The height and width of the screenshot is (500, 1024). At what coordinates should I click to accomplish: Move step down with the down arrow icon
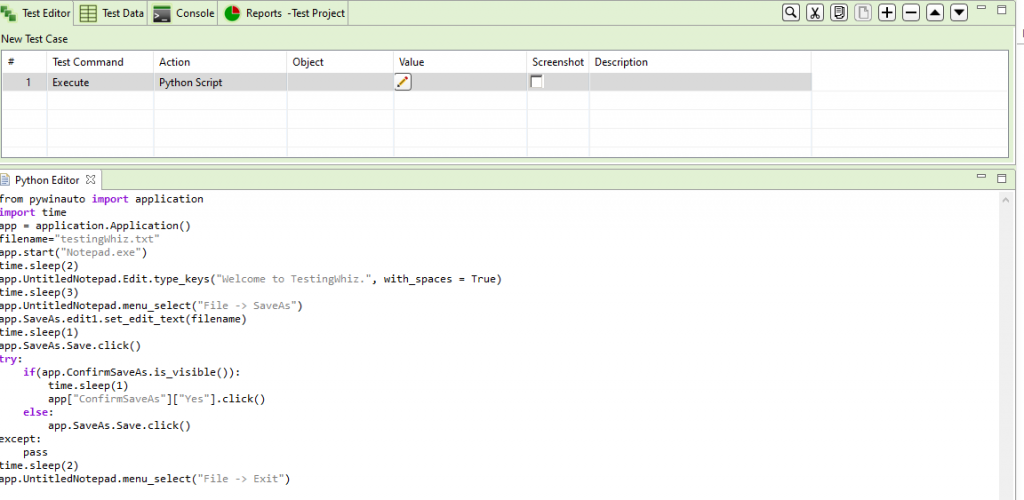pos(959,12)
